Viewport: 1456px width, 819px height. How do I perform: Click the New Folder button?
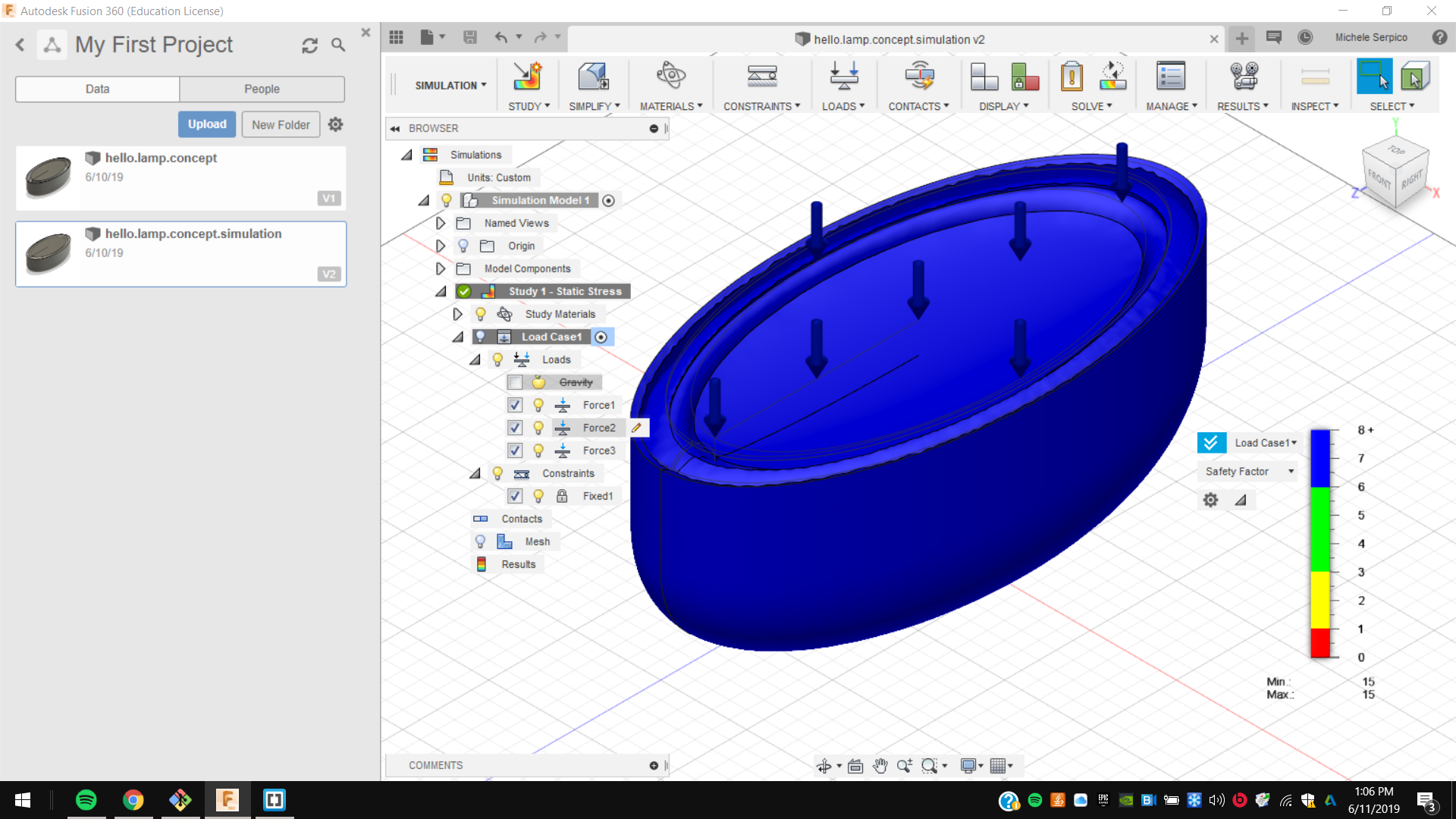coord(281,124)
